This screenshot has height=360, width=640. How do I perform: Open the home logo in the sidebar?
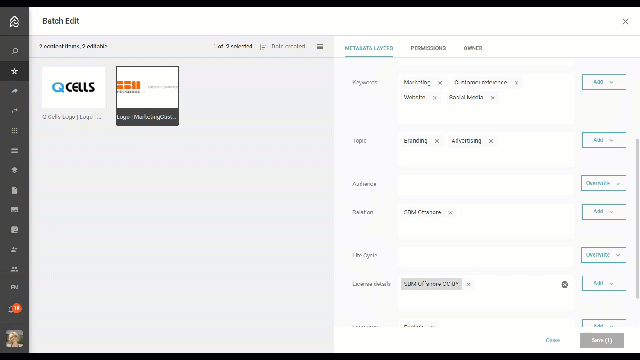(x=14, y=21)
